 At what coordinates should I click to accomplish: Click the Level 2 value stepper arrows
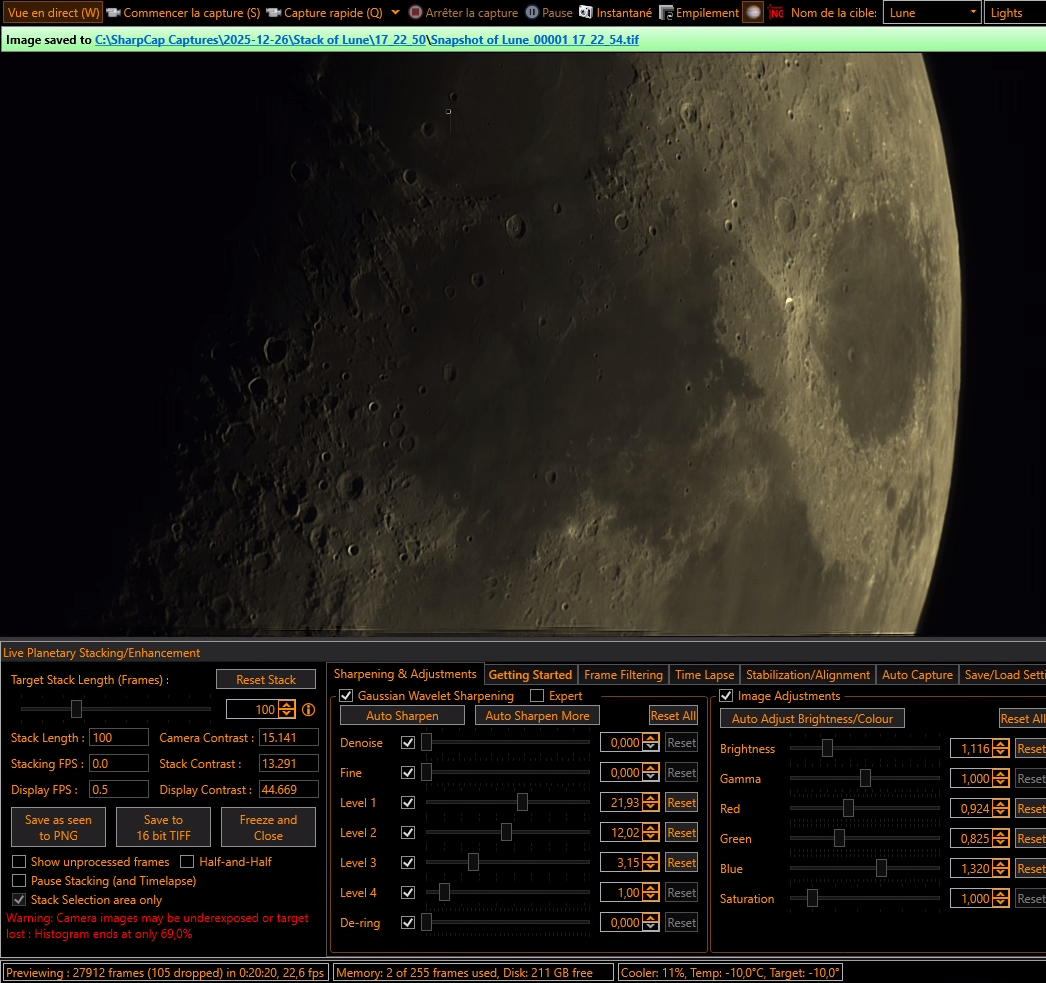pyautogui.click(x=650, y=832)
